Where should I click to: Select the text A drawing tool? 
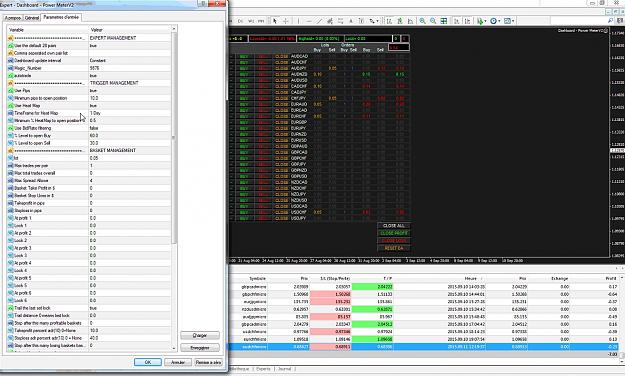[x=351, y=21]
